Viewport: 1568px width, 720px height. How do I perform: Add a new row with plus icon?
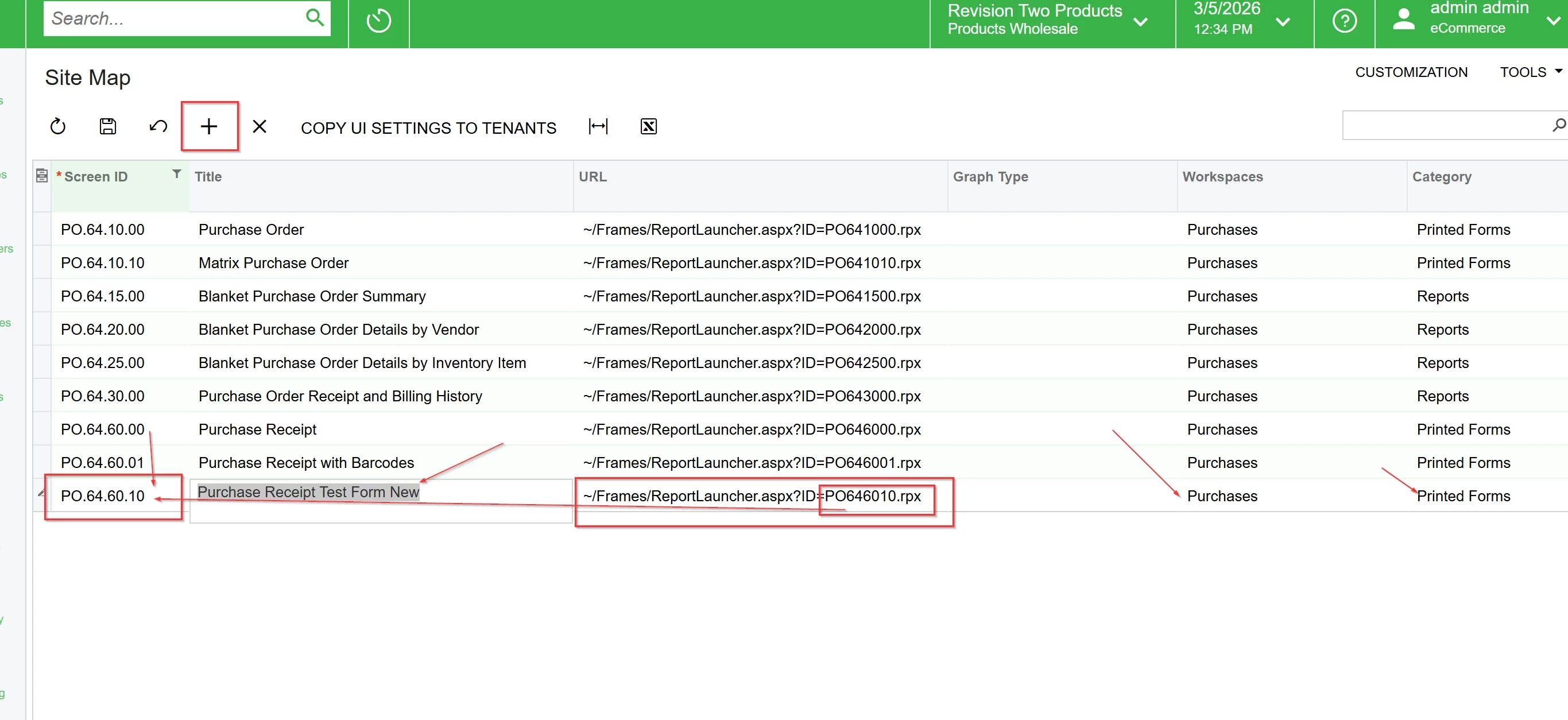pos(209,126)
